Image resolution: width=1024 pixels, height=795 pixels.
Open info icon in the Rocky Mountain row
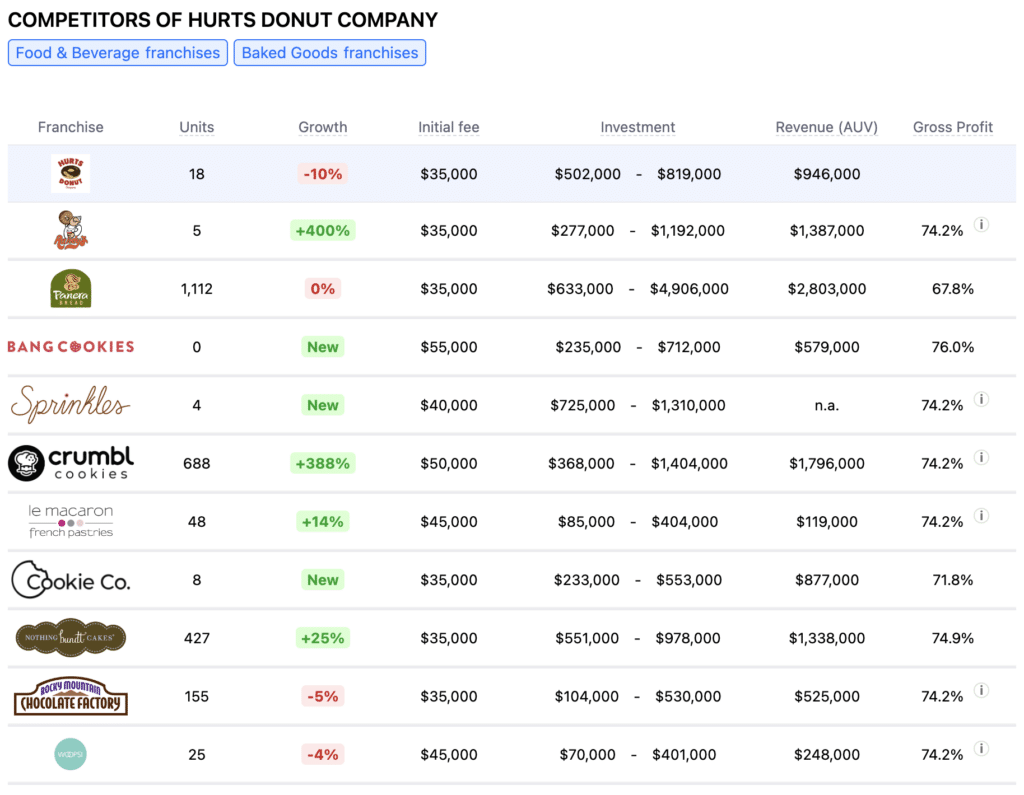(x=981, y=690)
